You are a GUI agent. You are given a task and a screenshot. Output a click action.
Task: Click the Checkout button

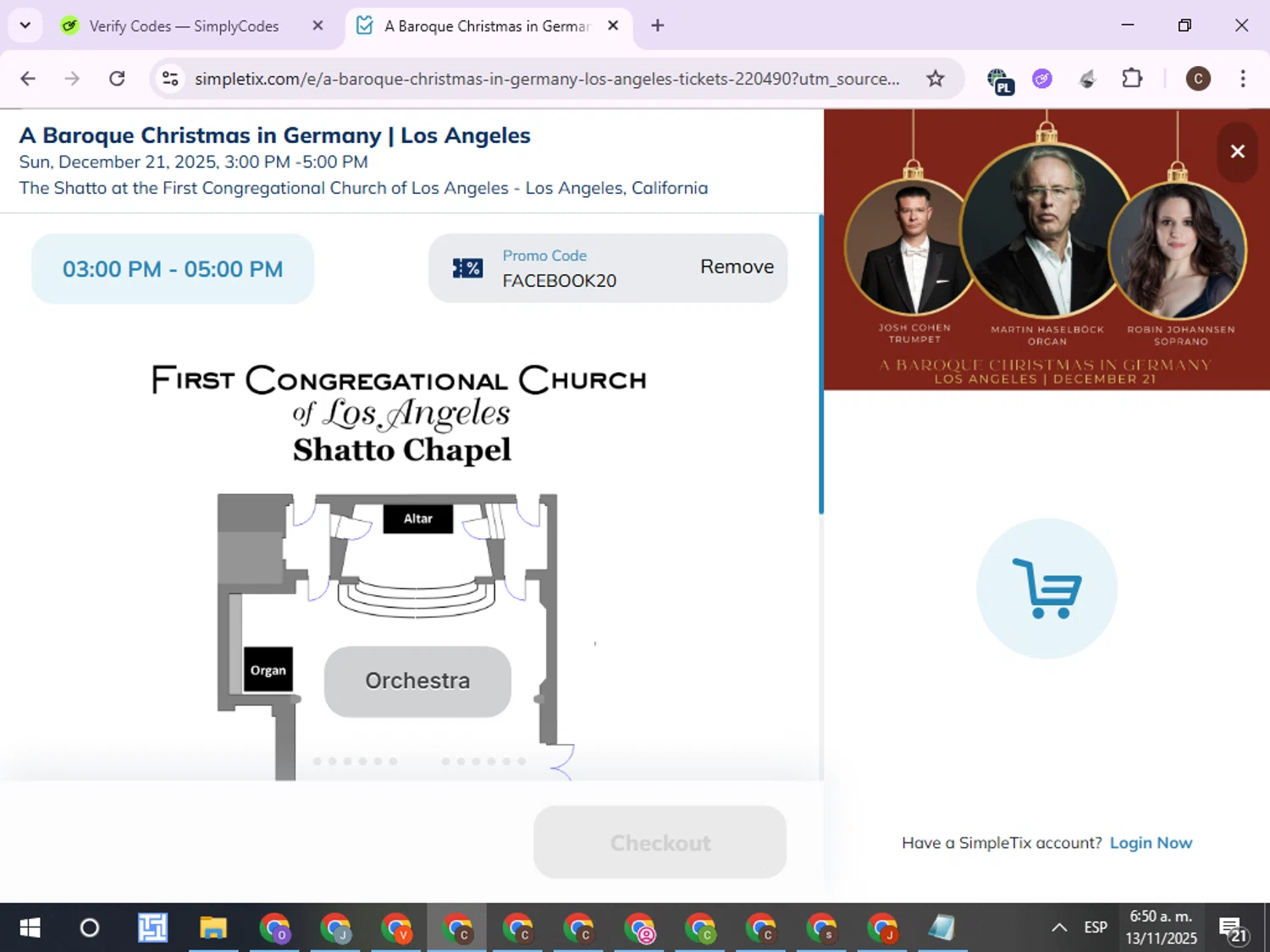coord(660,842)
